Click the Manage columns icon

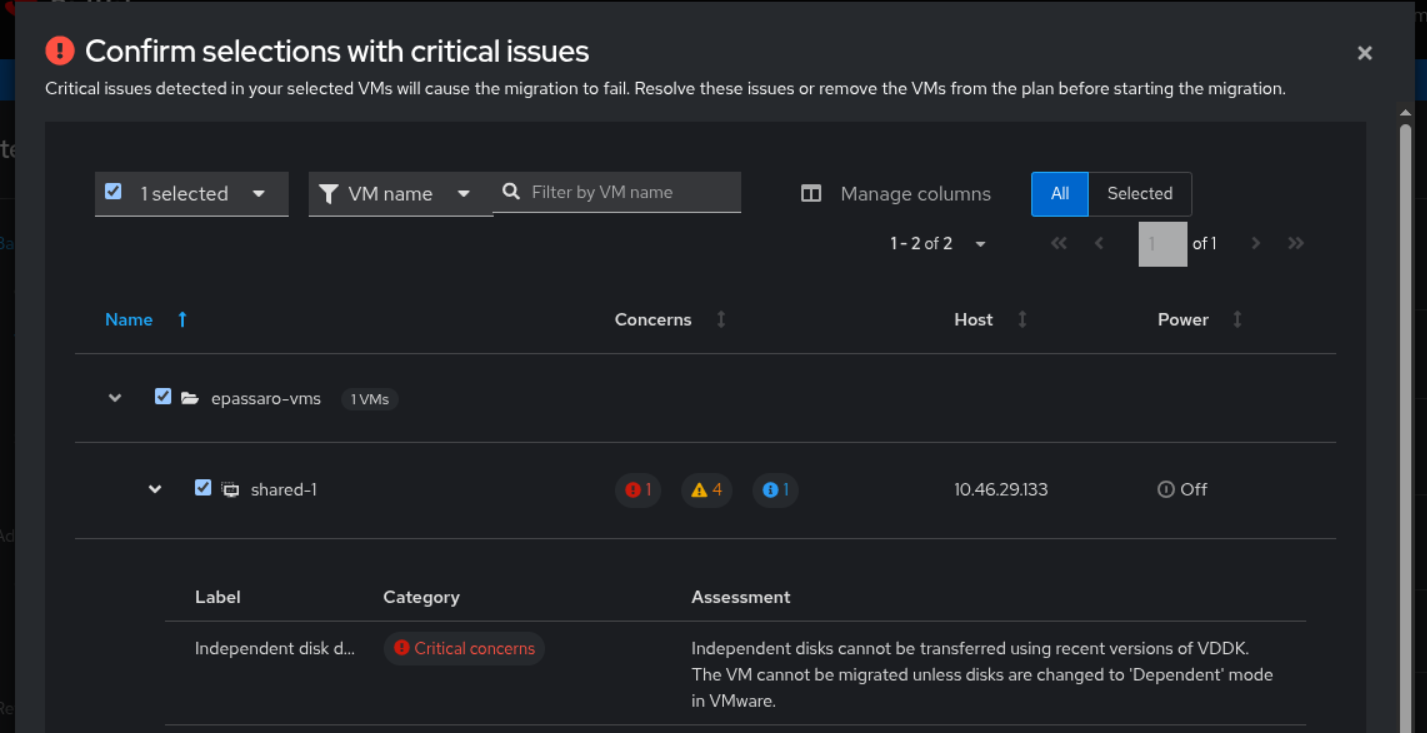[x=811, y=194]
